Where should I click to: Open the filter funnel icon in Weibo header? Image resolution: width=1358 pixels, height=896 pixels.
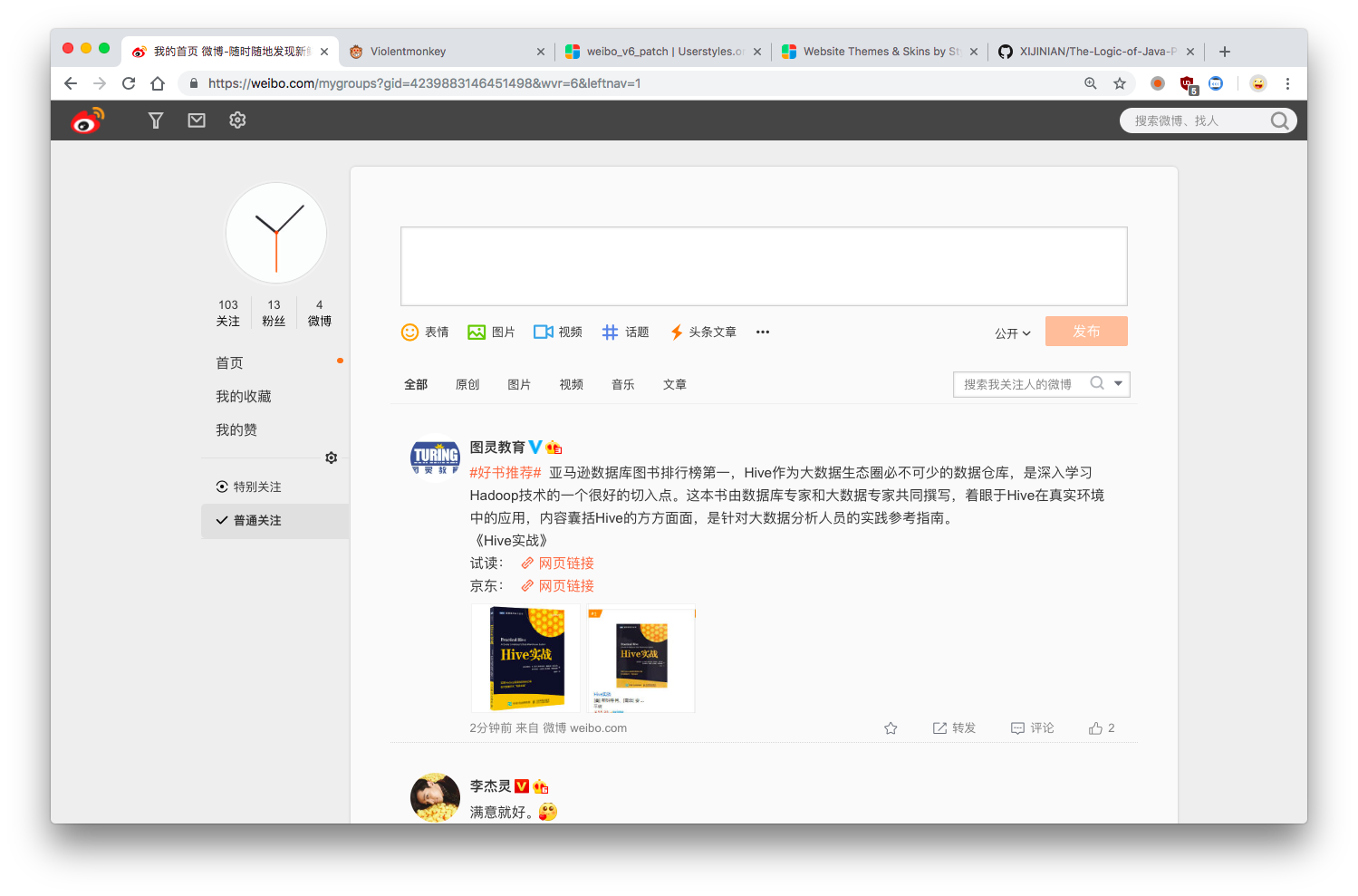156,120
